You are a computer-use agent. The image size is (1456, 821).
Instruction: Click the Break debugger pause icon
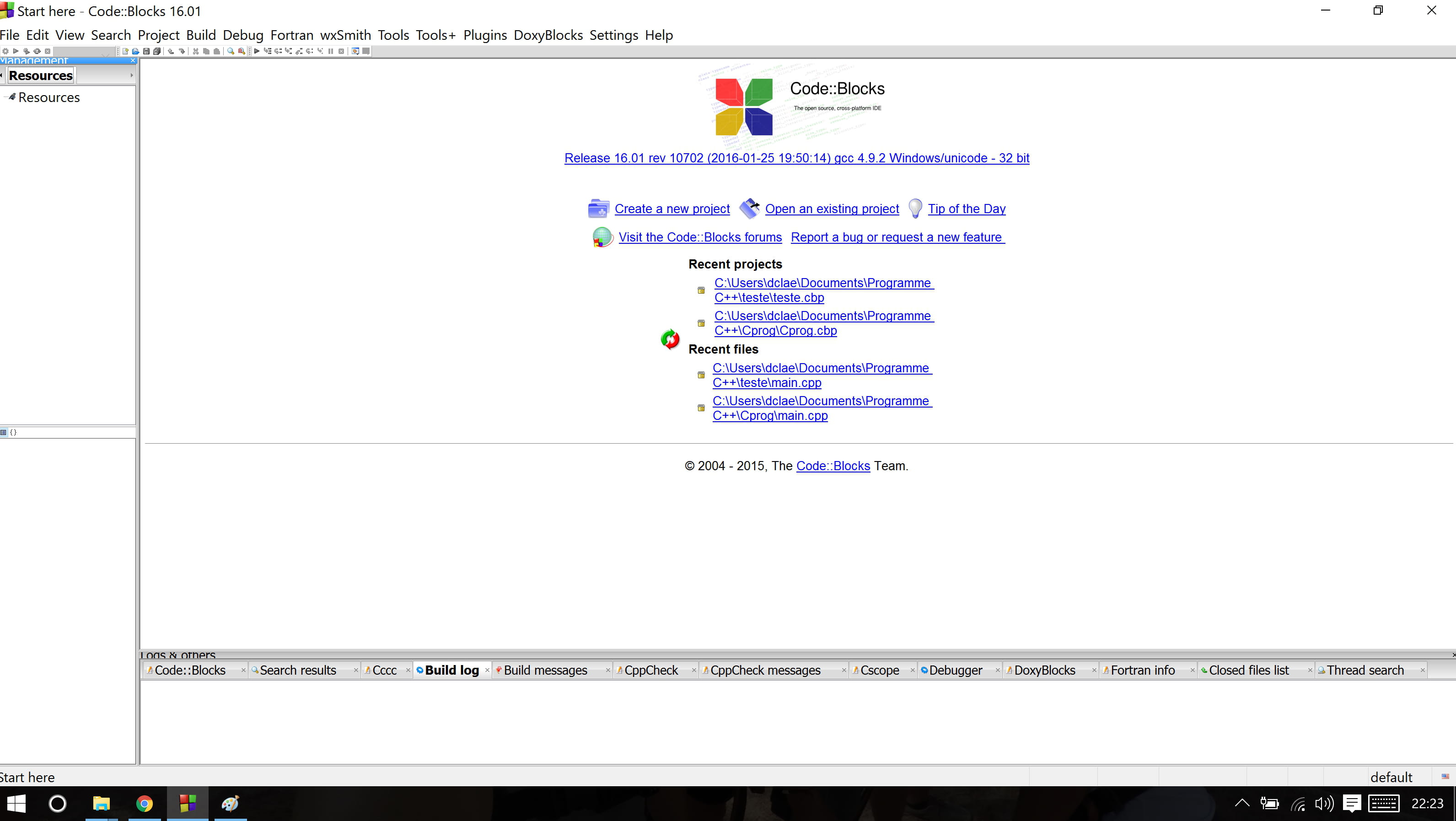click(331, 51)
